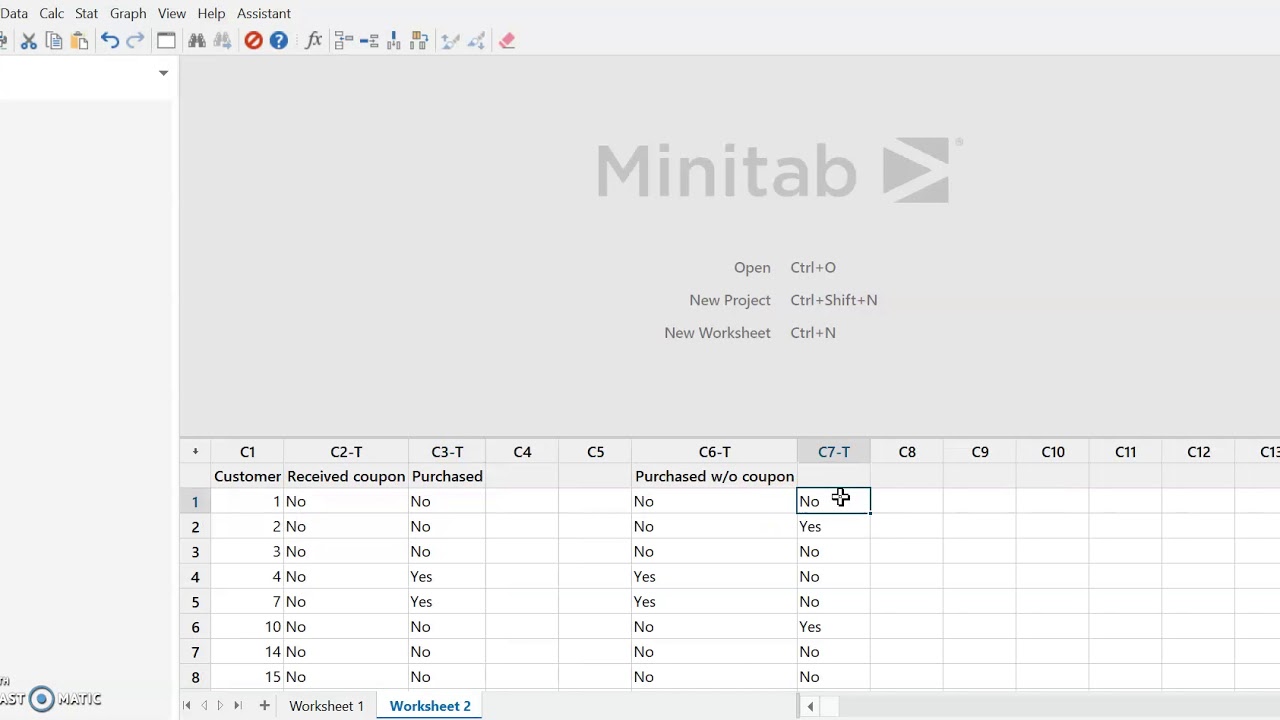Add a new worksheet with plus icon
1280x720 pixels.
(x=264, y=706)
